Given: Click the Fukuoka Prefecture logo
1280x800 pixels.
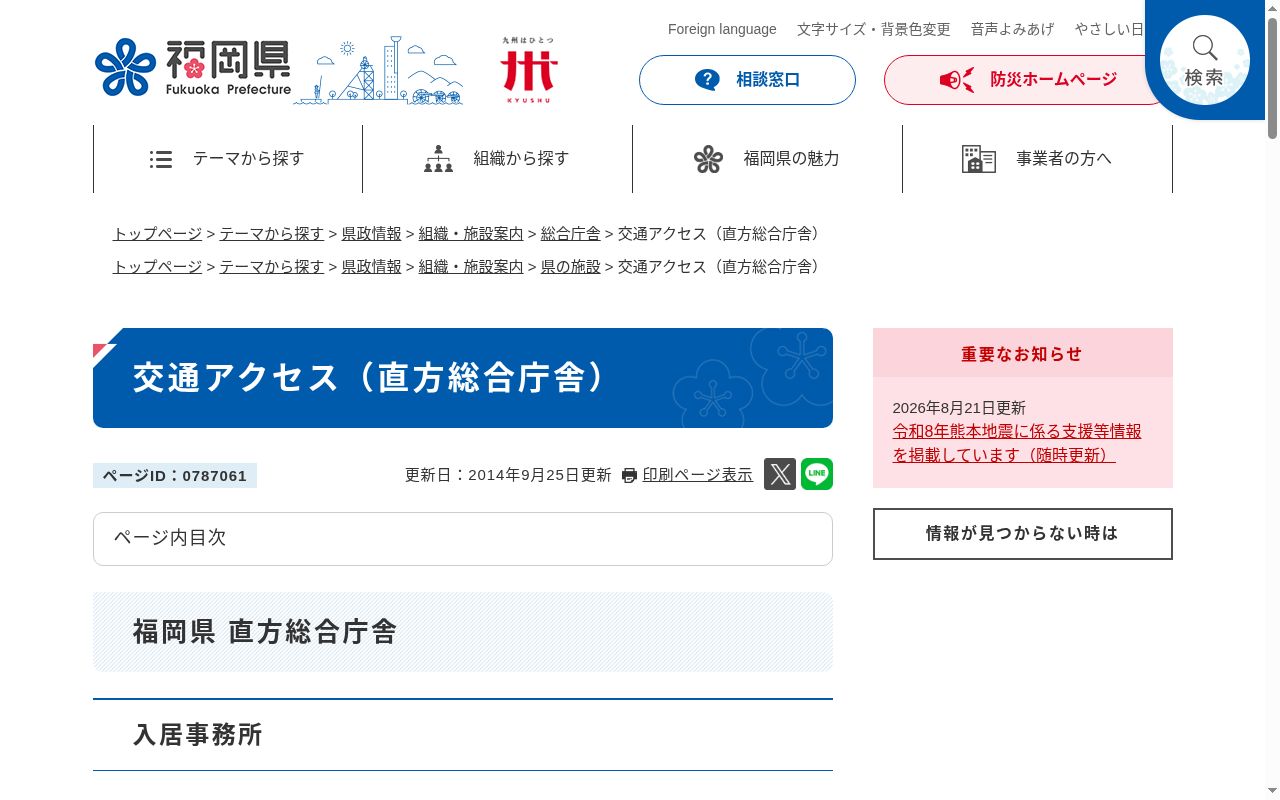Looking at the screenshot, I should pyautogui.click(x=193, y=69).
